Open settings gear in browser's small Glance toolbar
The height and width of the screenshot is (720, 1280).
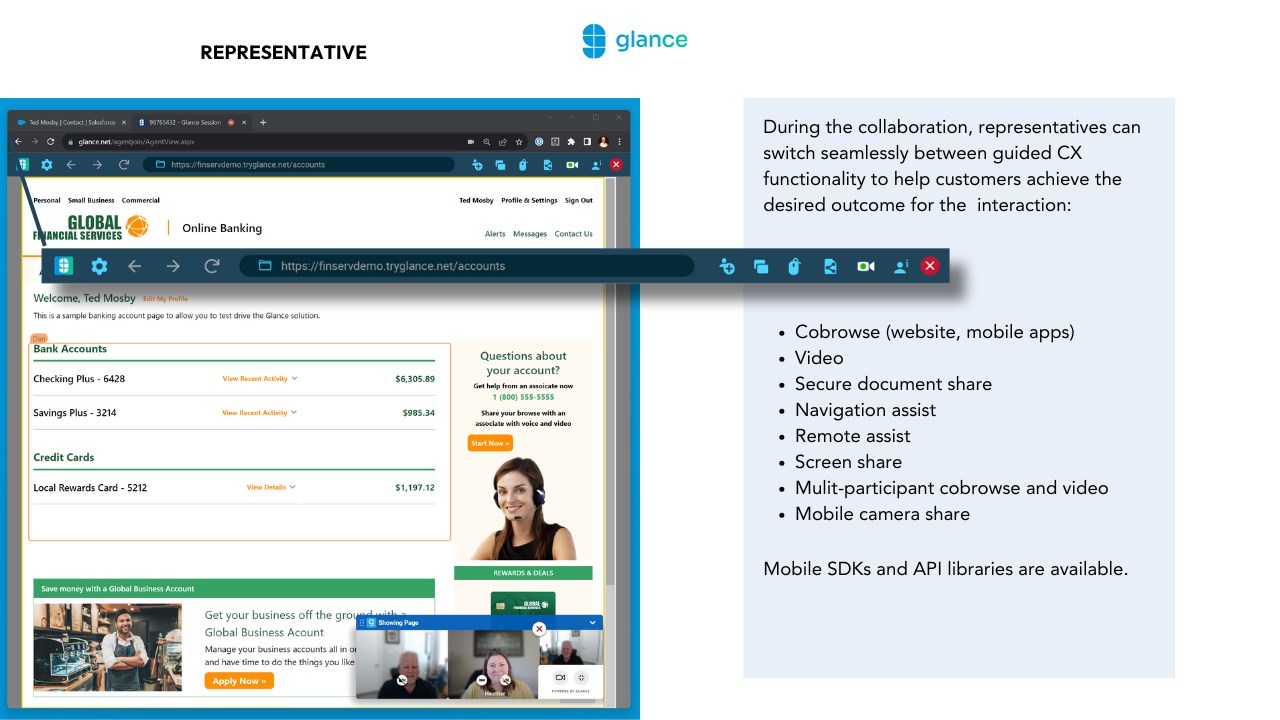point(46,165)
